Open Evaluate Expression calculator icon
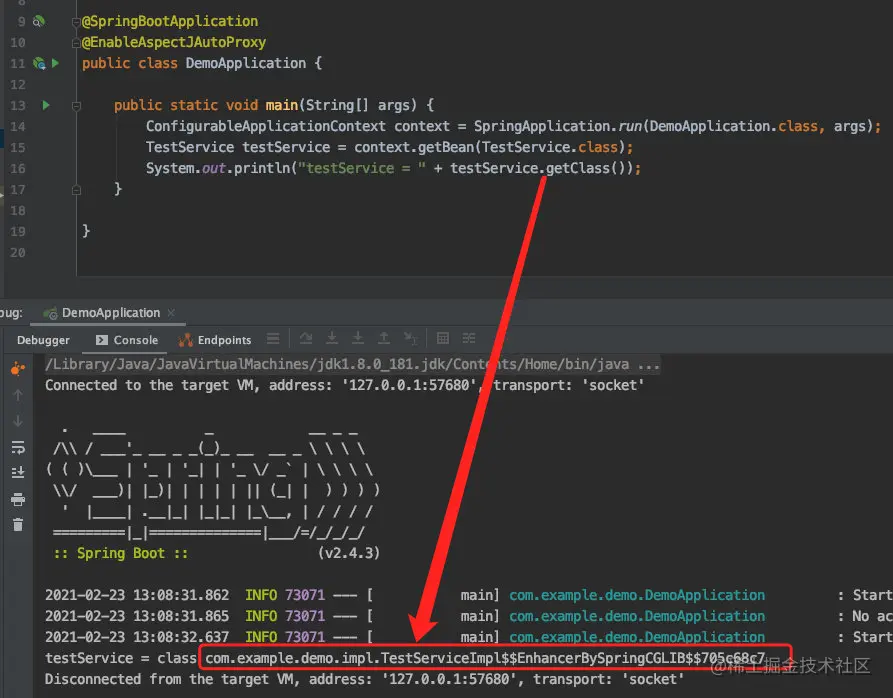 pyautogui.click(x=443, y=339)
